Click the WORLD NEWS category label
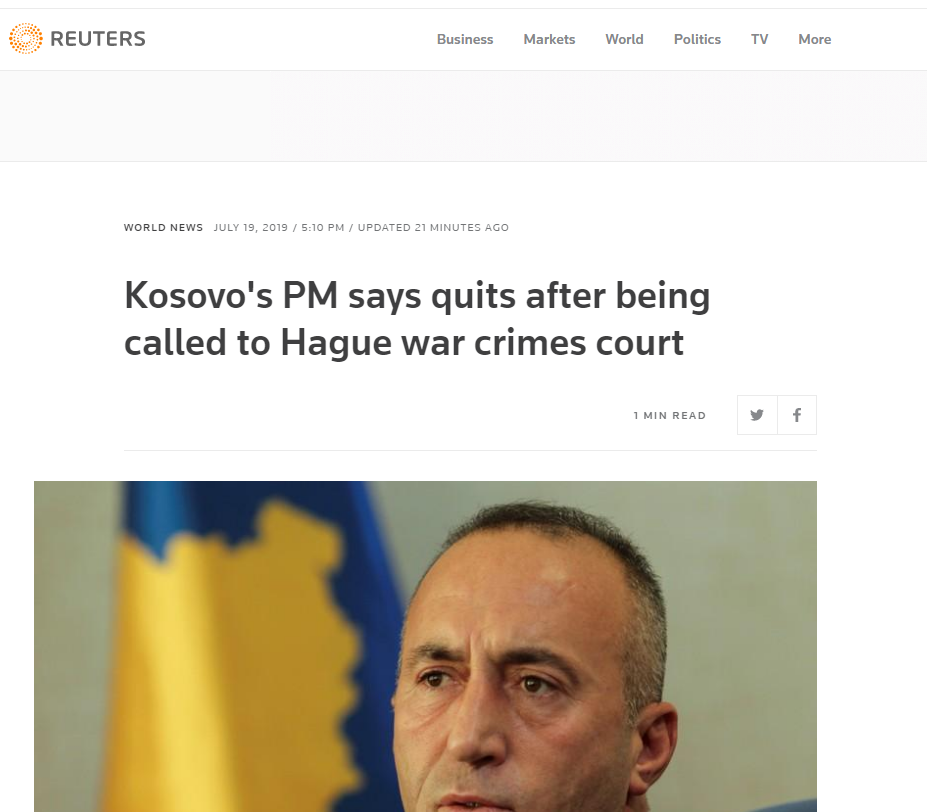Image resolution: width=927 pixels, height=812 pixels. pos(163,228)
